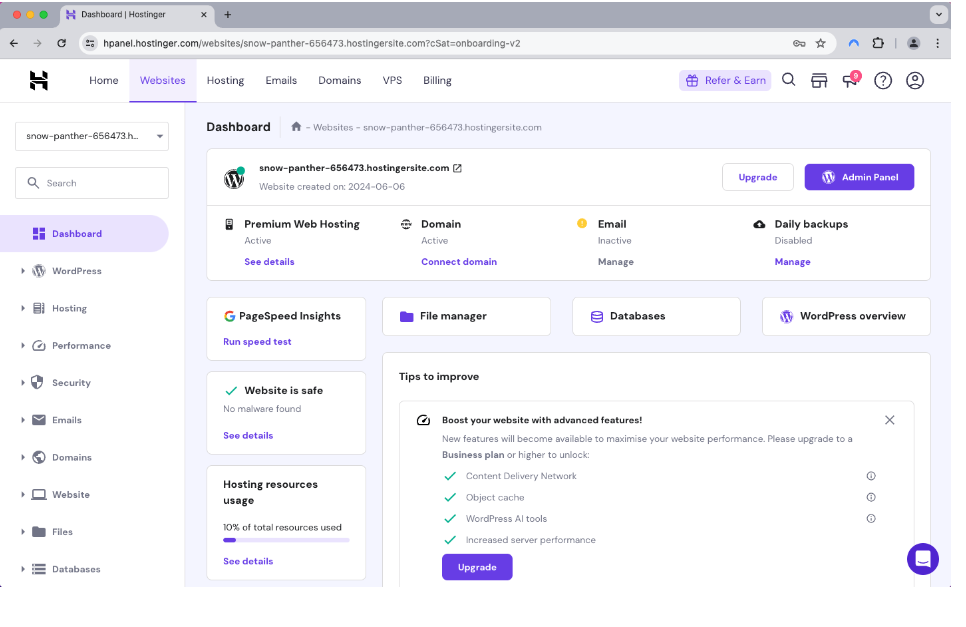This screenshot has height=627, width=966.
Task: Close the Dashboard | Hostinger browser tab
Action: click(x=204, y=14)
